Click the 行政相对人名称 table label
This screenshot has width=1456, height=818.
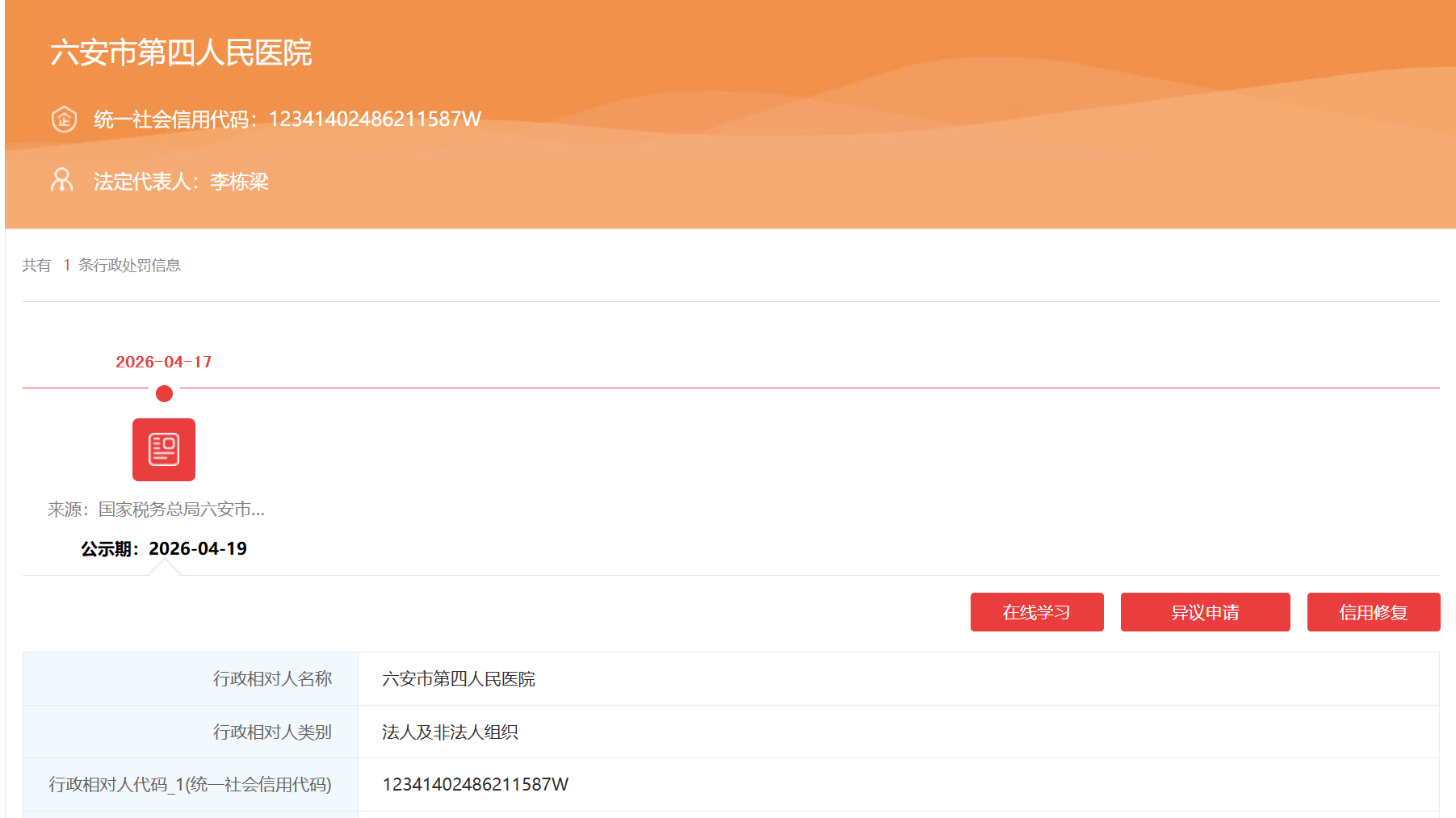tap(273, 679)
